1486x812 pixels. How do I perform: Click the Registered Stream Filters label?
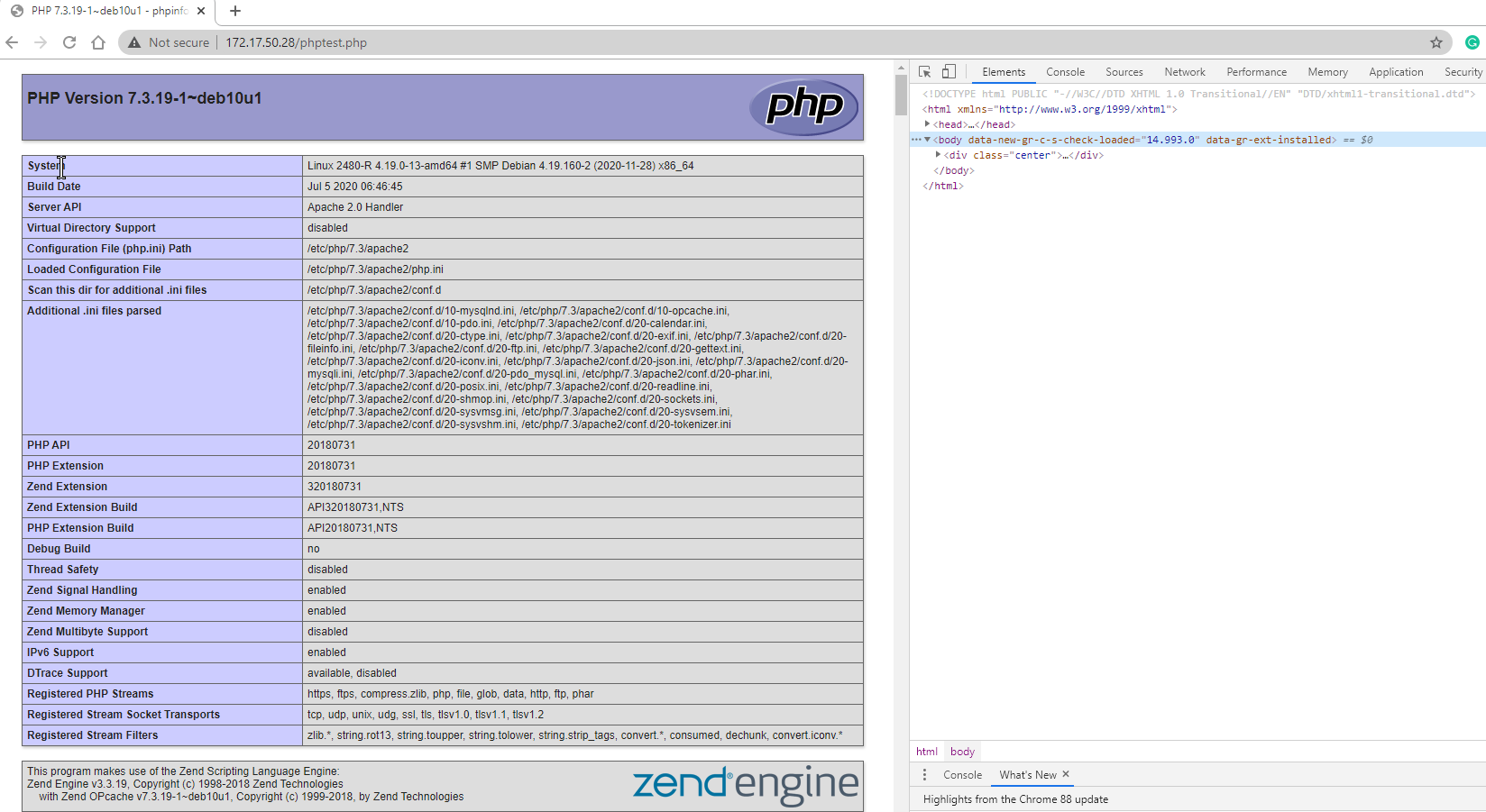click(93, 735)
